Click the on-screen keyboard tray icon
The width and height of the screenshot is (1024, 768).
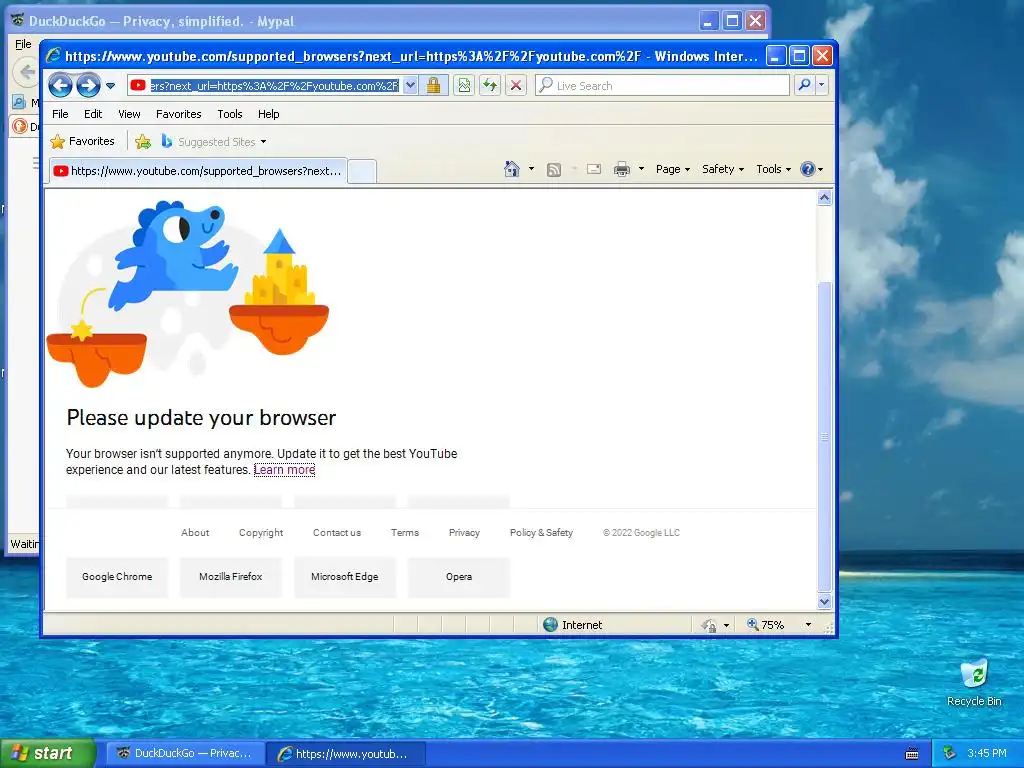pos(912,754)
